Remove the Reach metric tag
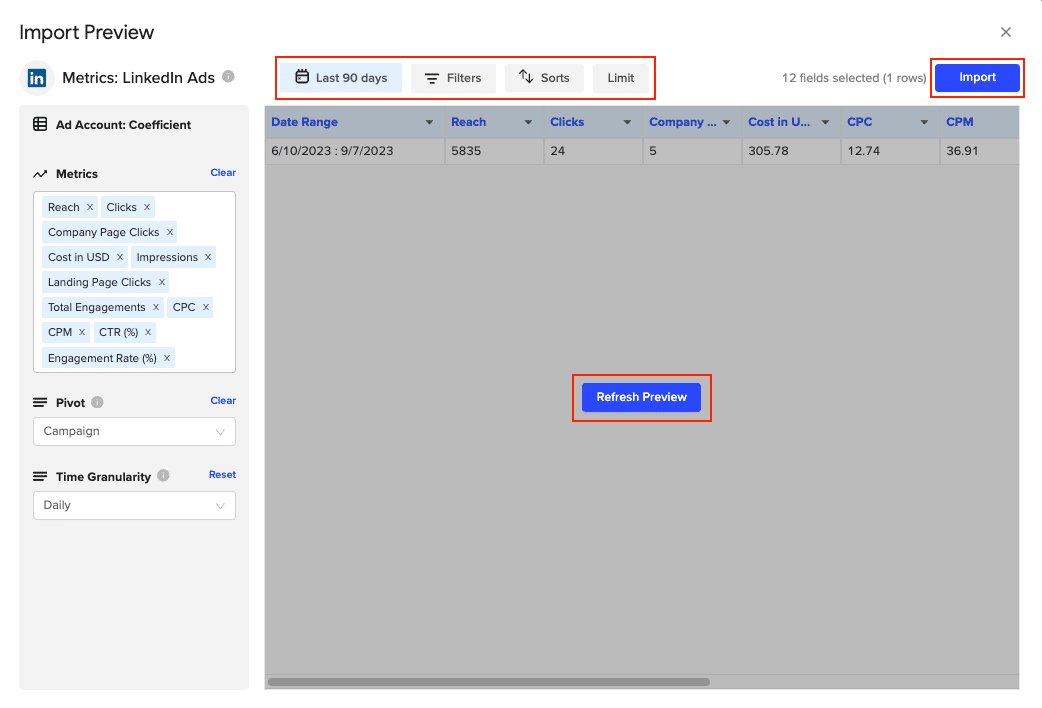This screenshot has height=708, width=1042. click(90, 207)
